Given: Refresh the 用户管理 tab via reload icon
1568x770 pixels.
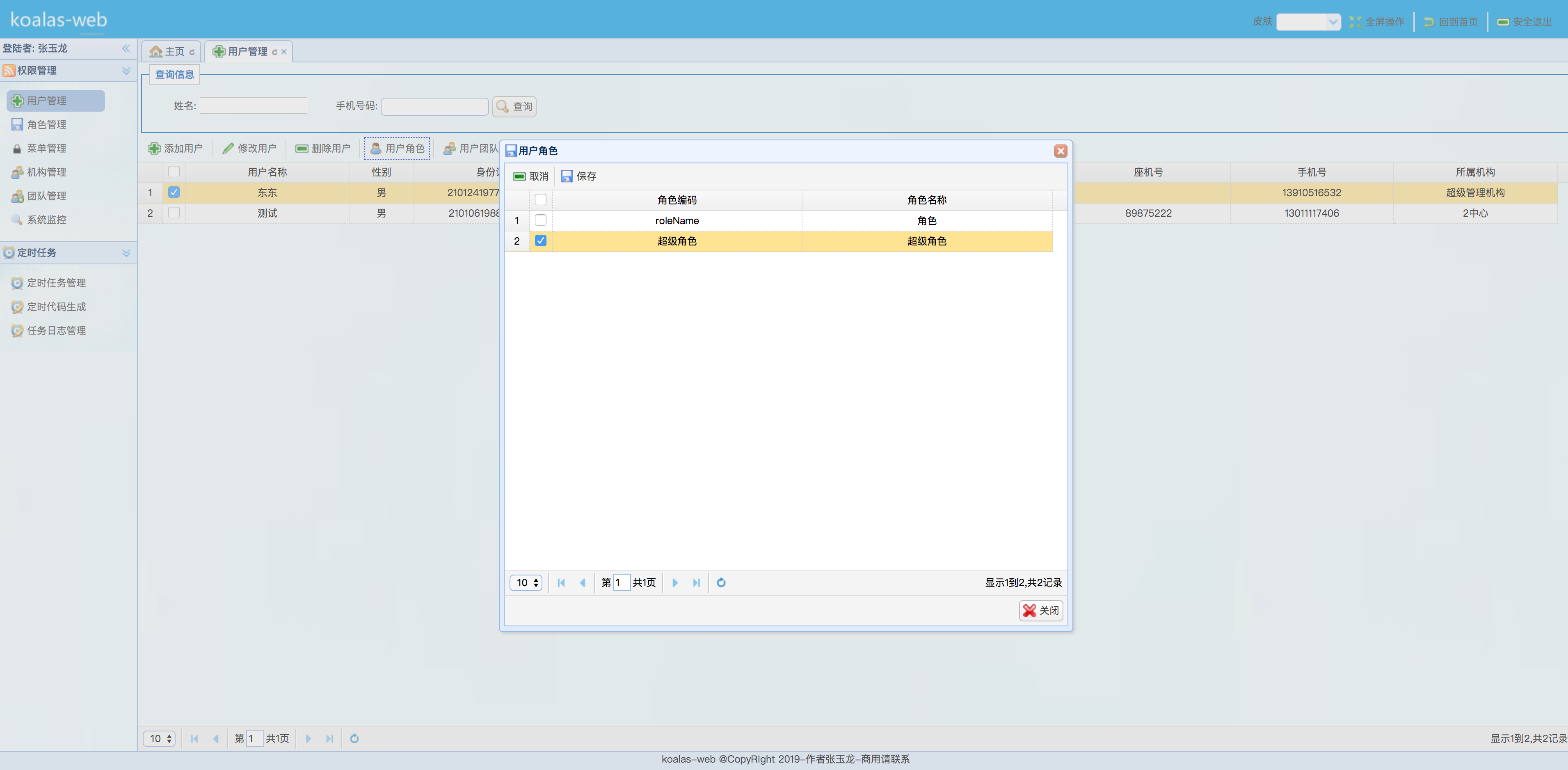Looking at the screenshot, I should [x=274, y=53].
